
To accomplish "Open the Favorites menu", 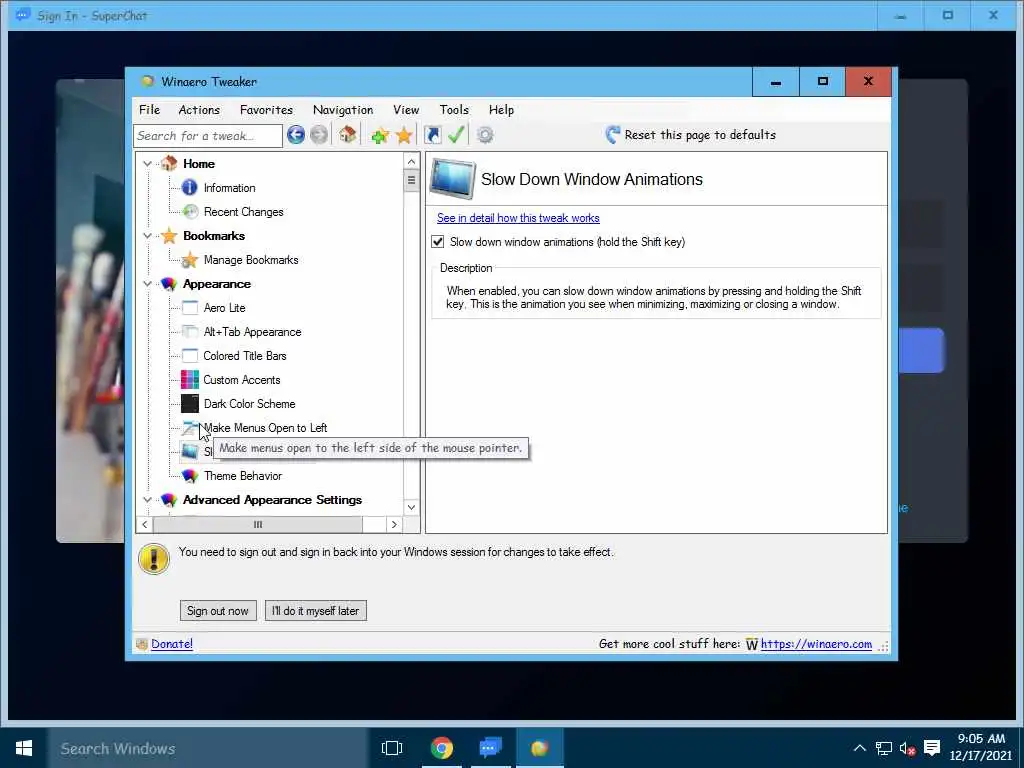I will pos(266,110).
